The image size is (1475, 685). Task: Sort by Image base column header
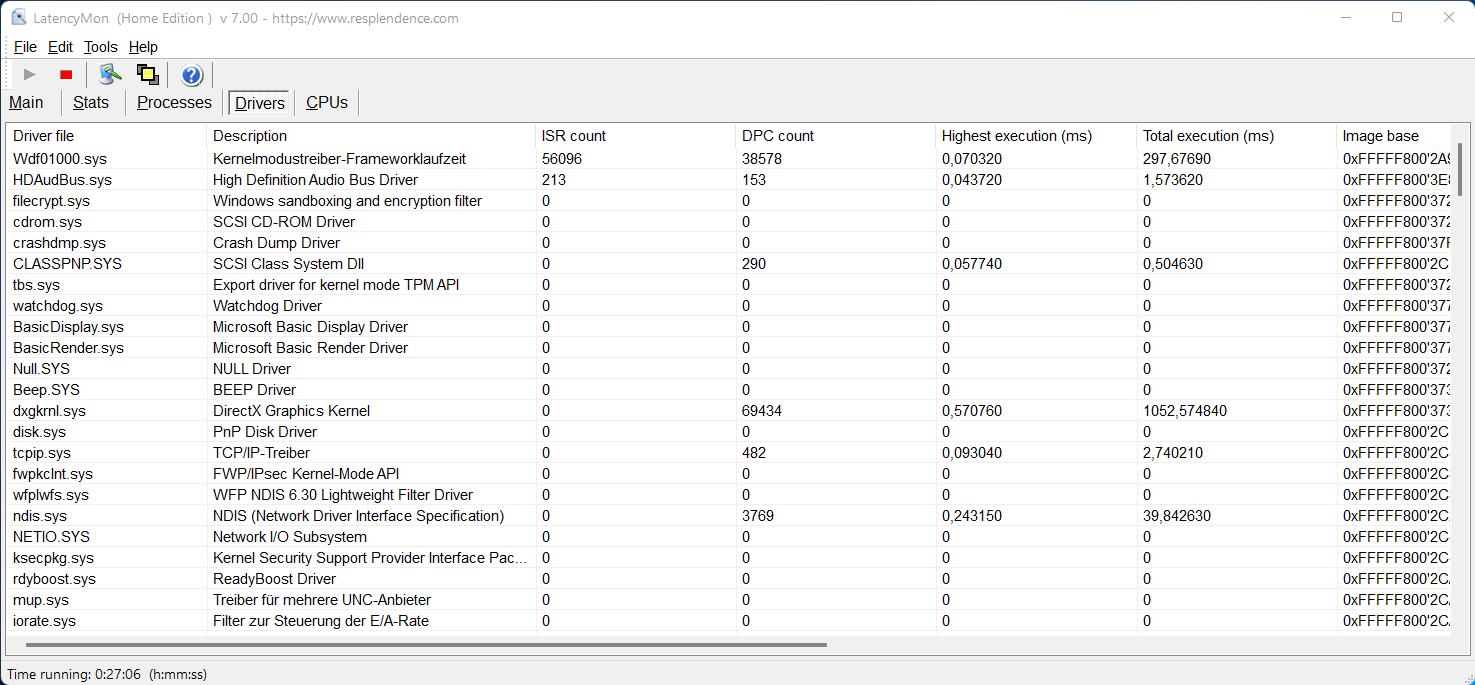[x=1393, y=136]
